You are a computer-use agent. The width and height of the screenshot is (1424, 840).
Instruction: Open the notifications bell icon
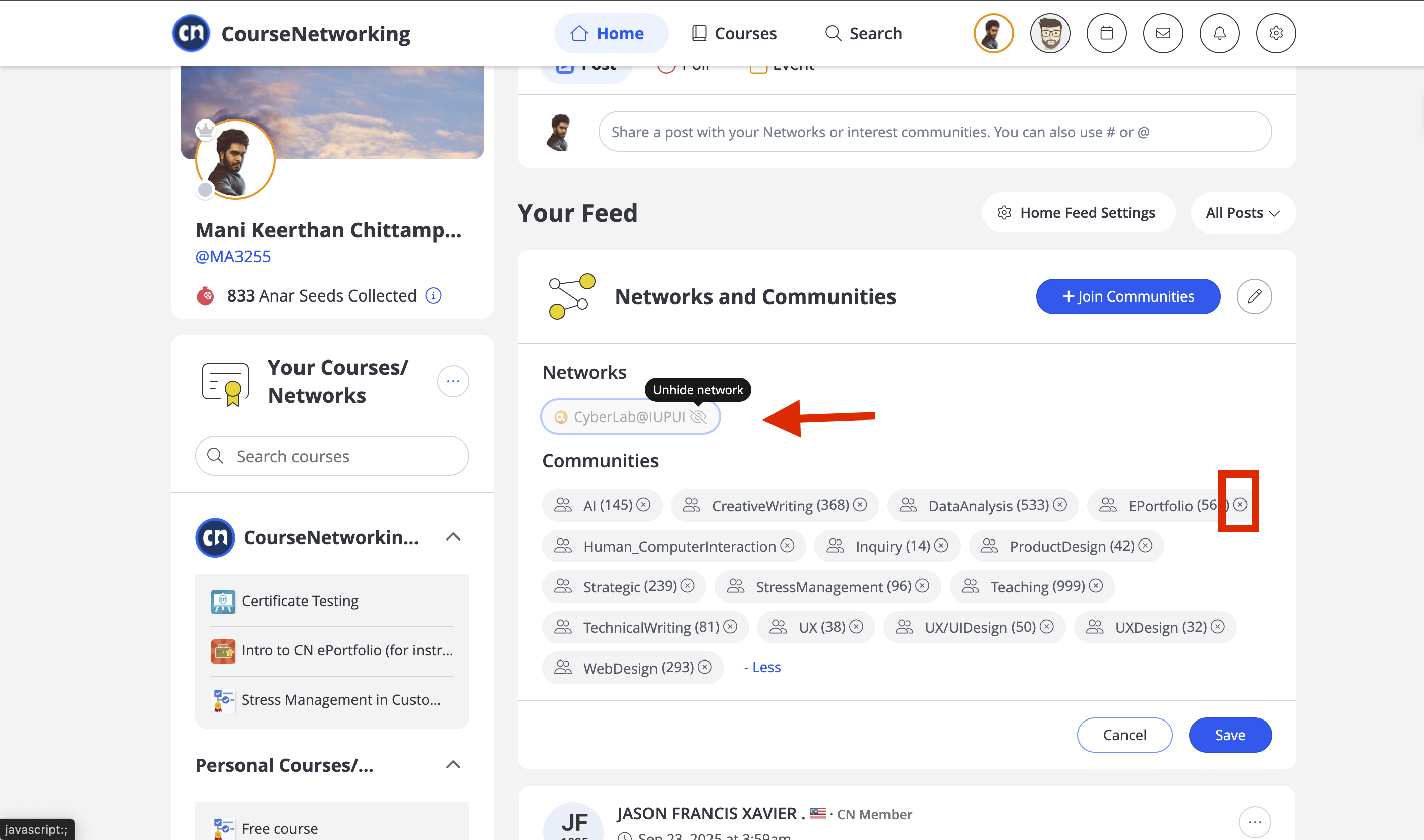[x=1220, y=33]
